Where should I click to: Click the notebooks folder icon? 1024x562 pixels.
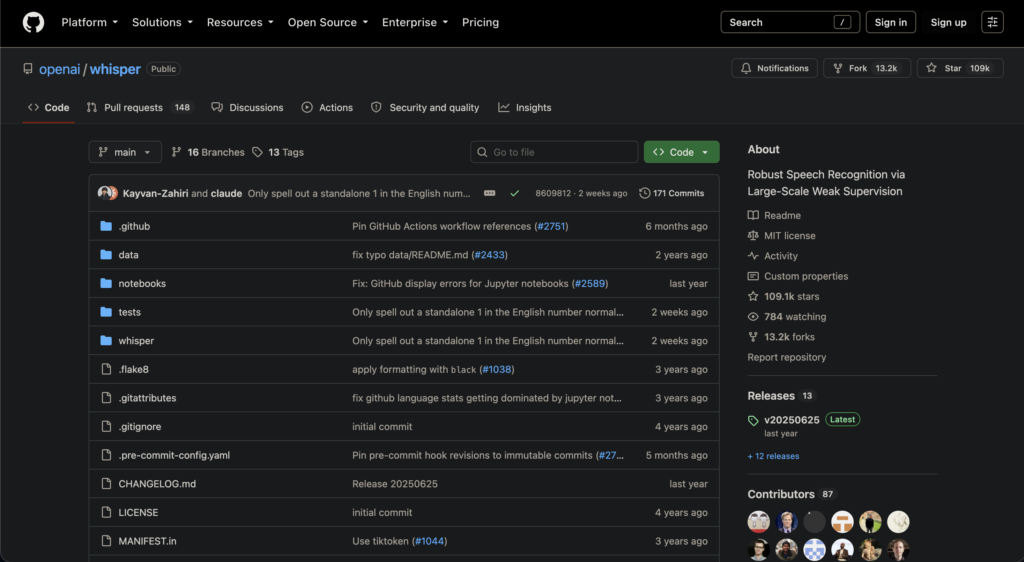click(x=106, y=283)
